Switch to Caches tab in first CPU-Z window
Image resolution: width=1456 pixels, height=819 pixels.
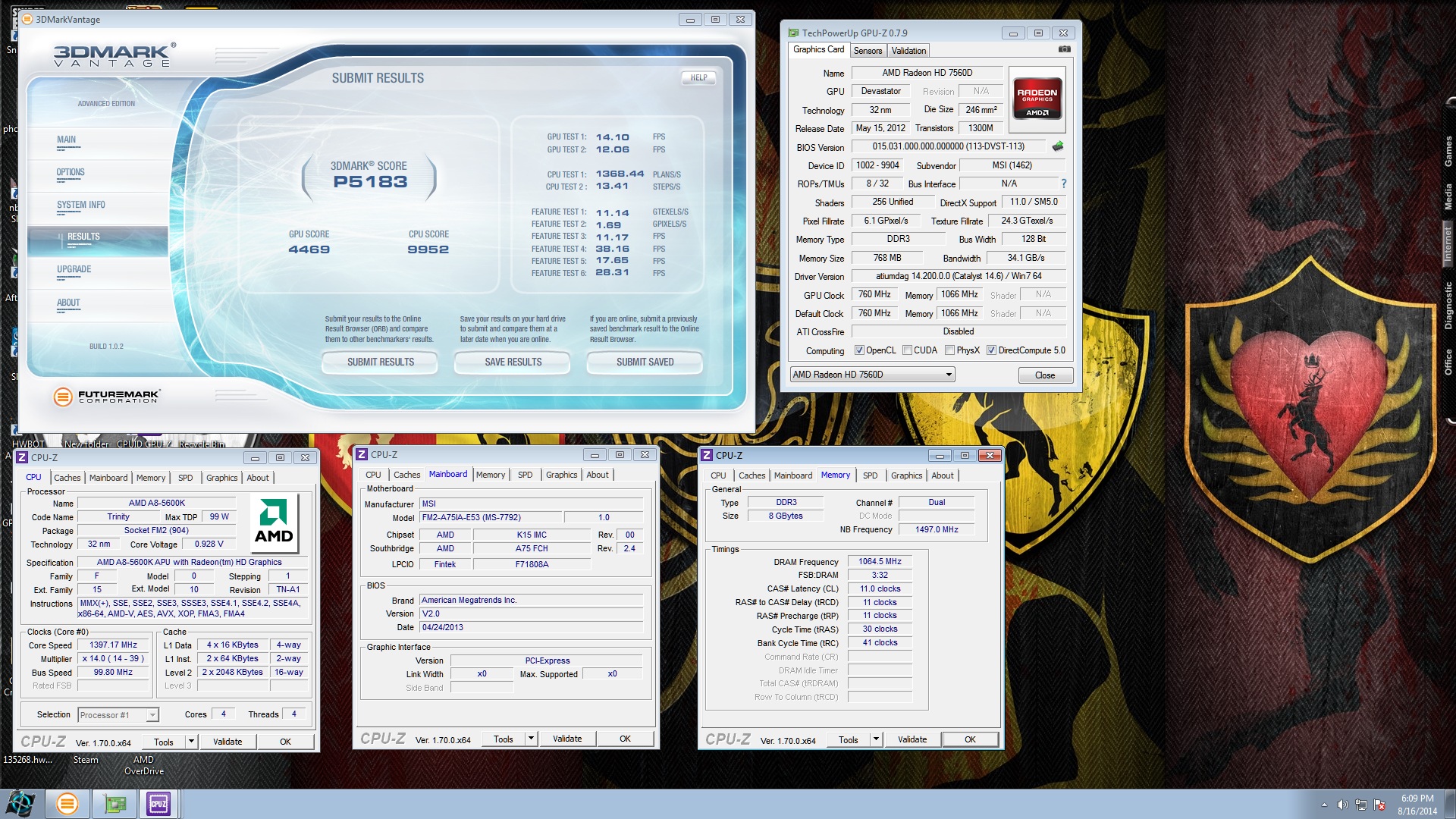[x=67, y=478]
